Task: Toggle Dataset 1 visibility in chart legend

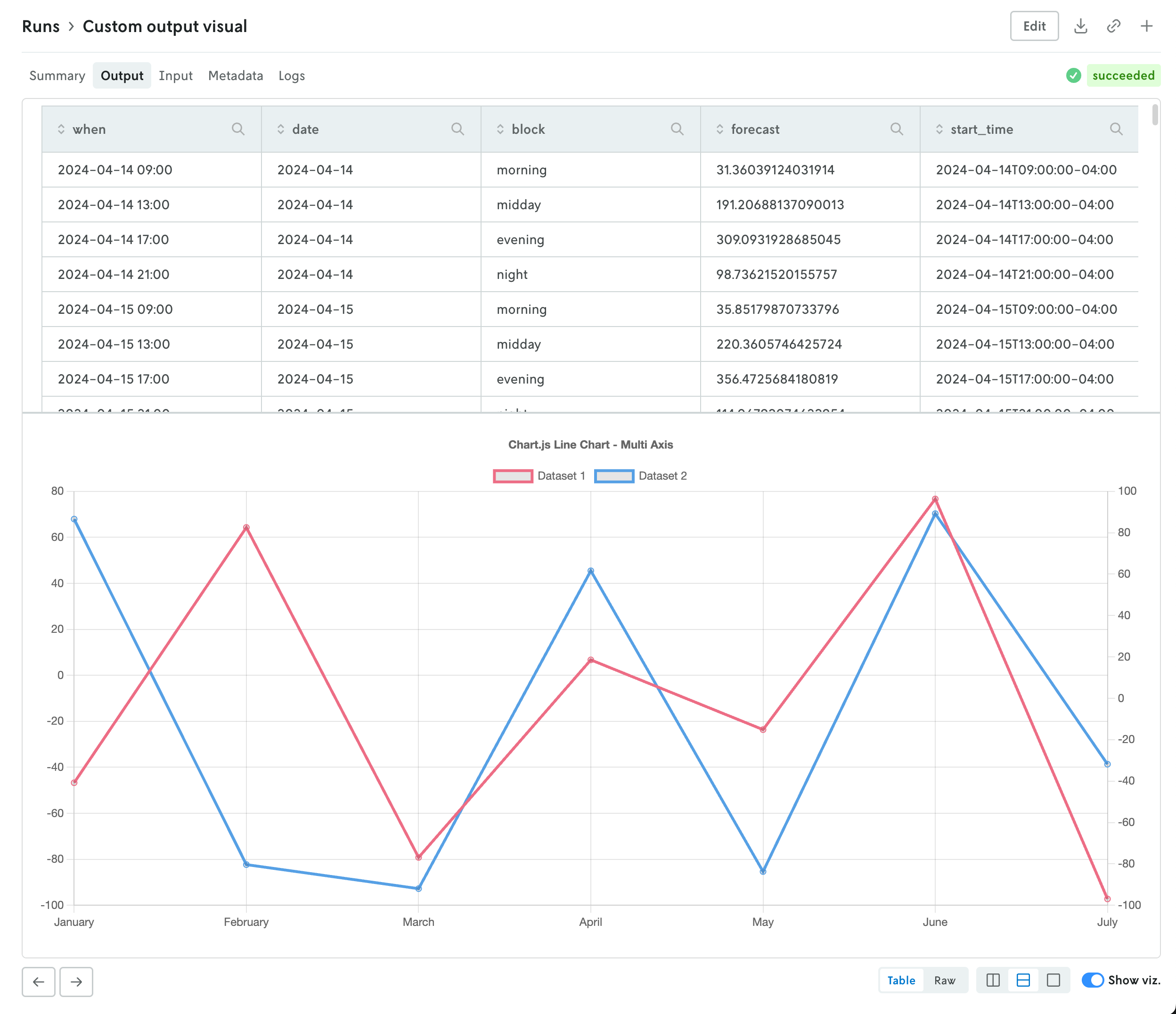Action: 539,476
